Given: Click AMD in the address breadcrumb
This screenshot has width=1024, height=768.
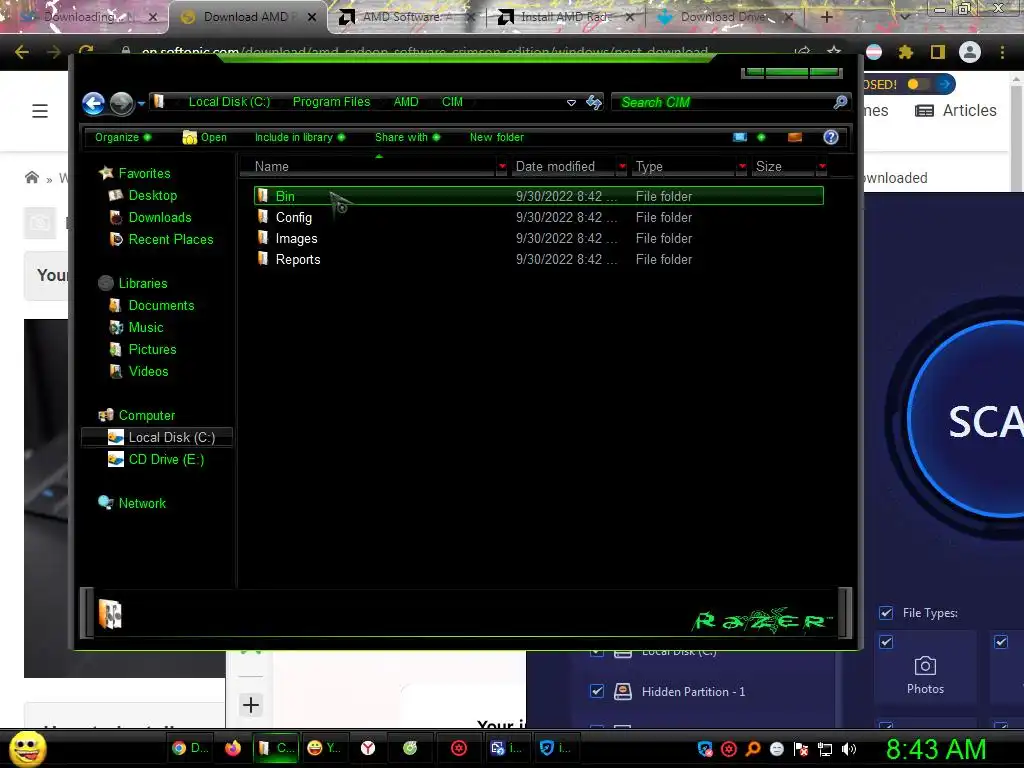Looking at the screenshot, I should tap(406, 102).
